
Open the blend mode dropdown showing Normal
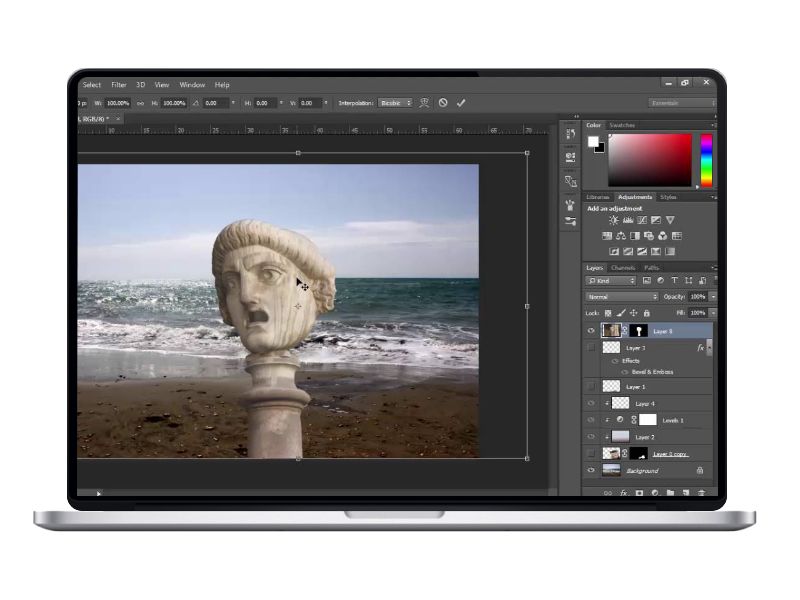pos(621,297)
